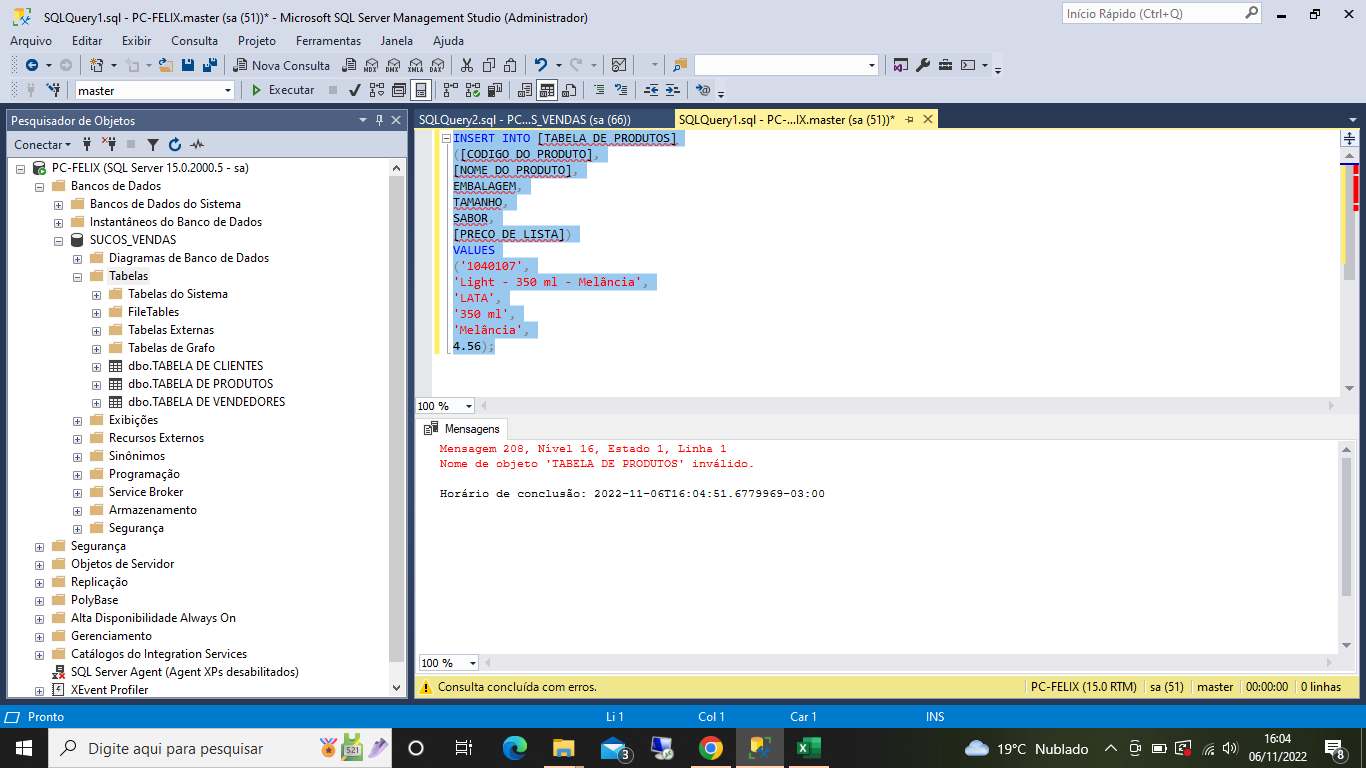This screenshot has height=768, width=1366.
Task: Toggle Include Live Query Statistics
Action: (472, 90)
